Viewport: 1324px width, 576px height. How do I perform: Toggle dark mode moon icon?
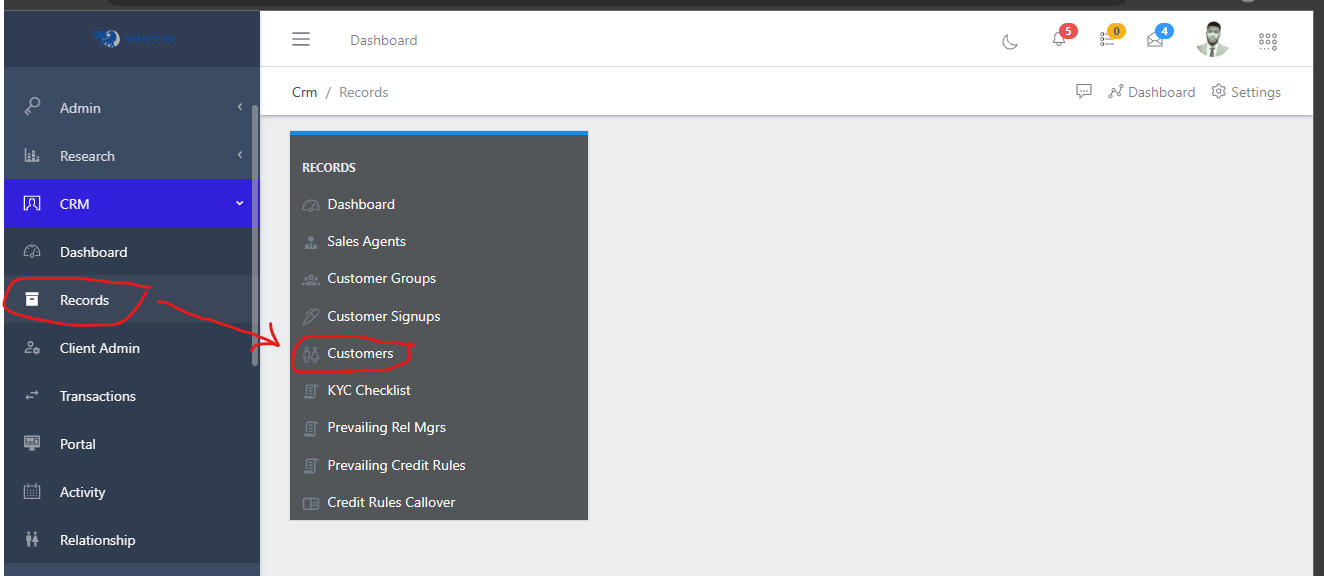1010,41
